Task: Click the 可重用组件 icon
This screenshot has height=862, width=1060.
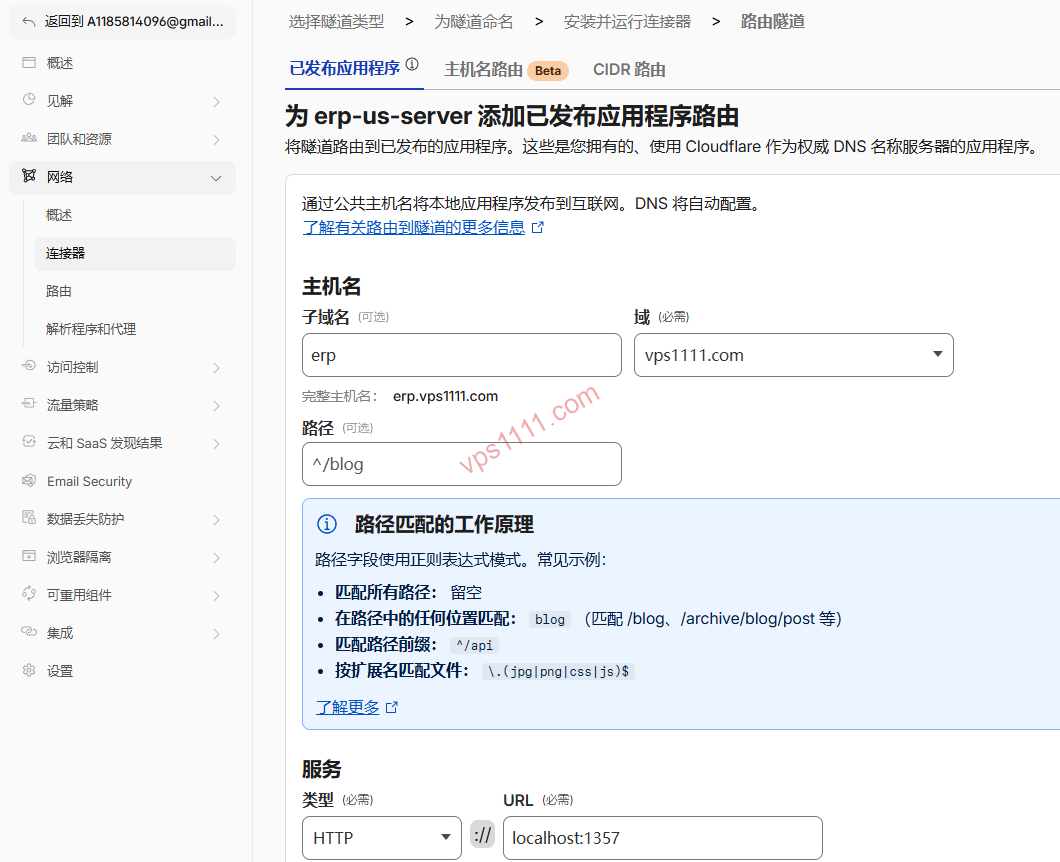Action: point(29,594)
